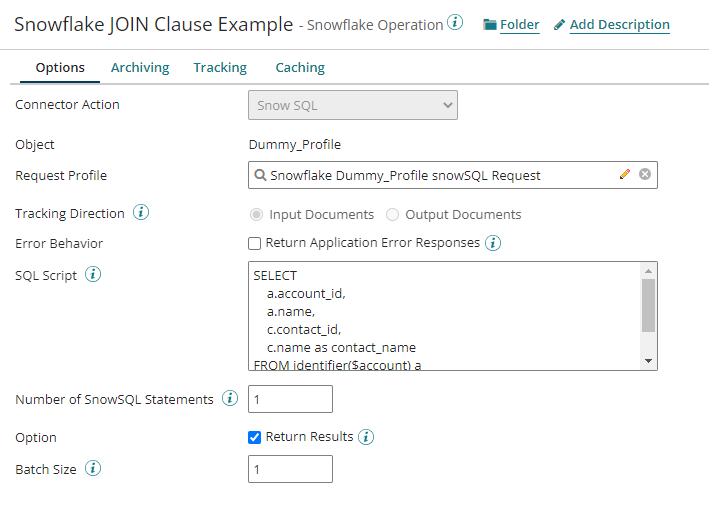Image resolution: width=709 pixels, height=521 pixels.
Task: Click the Request Profile field text
Action: coord(405,175)
